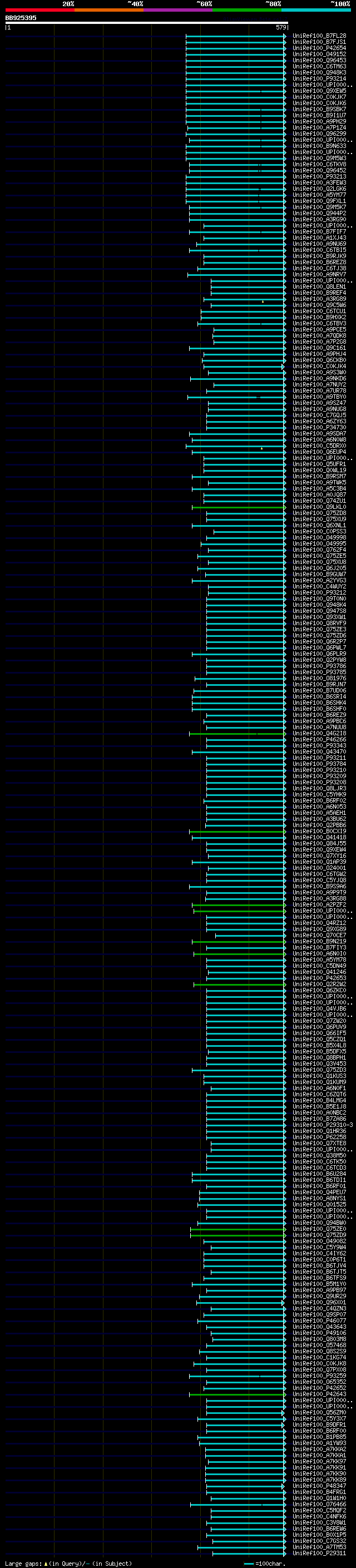Open hit UniRef100_P42654
The width and height of the screenshot is (356, 1568).
tap(319, 48)
